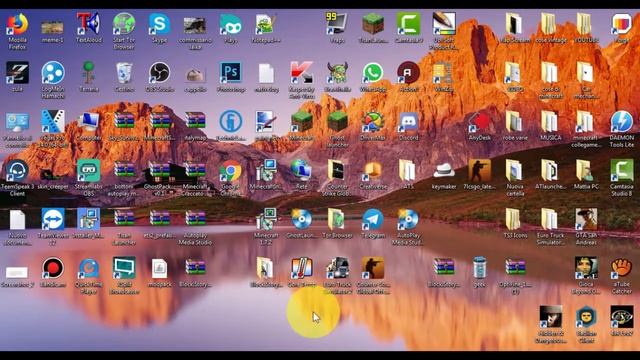Open the Euro Truck Simulator 2 truck shortcut

[337, 268]
